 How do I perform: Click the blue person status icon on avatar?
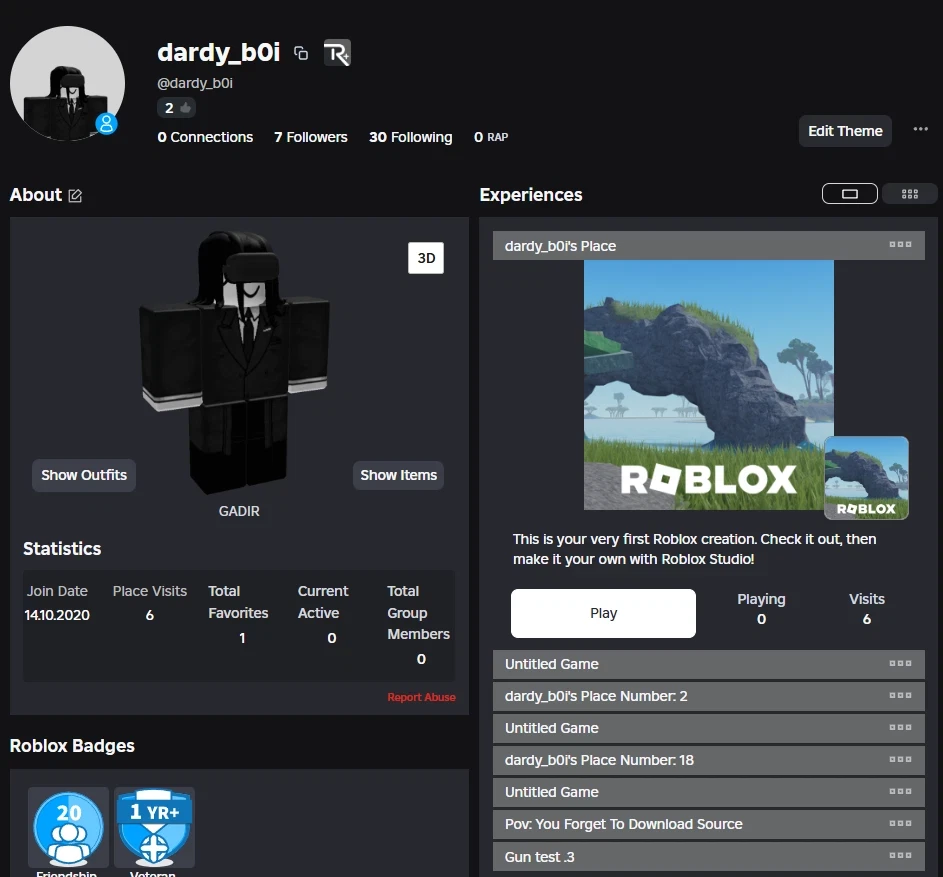click(106, 124)
